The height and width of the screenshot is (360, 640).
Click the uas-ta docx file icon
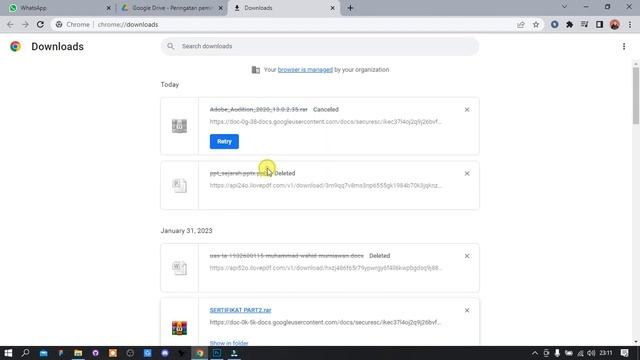coord(179,268)
